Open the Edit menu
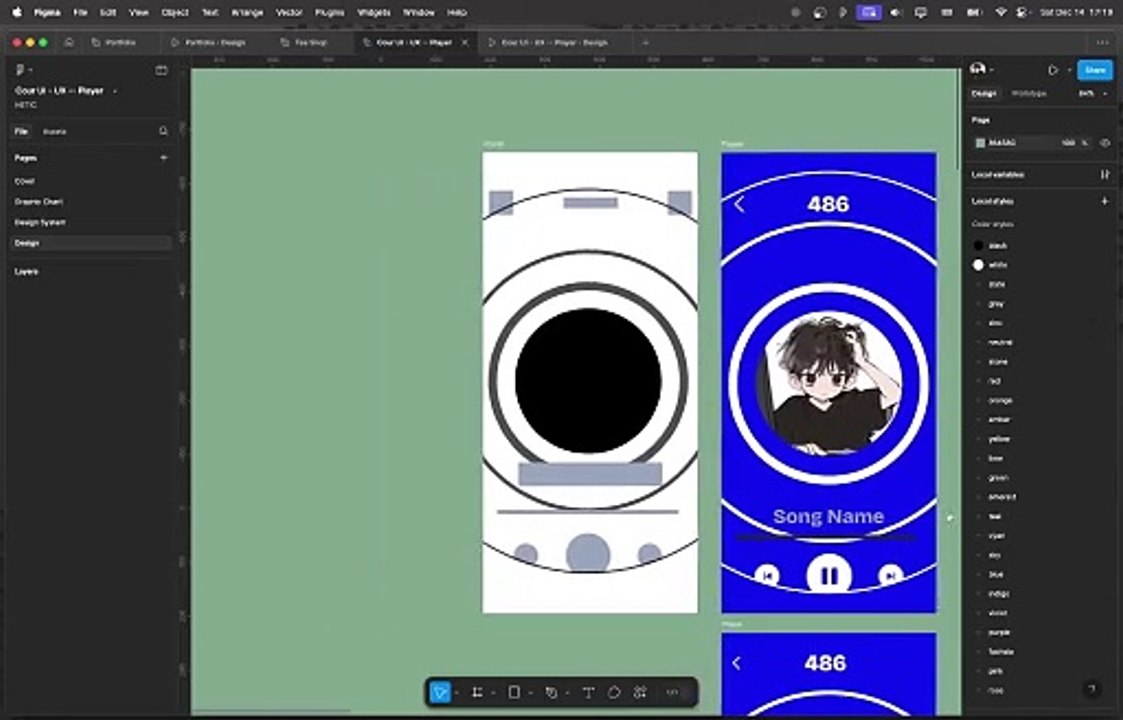Image resolution: width=1123 pixels, height=720 pixels. tap(107, 12)
